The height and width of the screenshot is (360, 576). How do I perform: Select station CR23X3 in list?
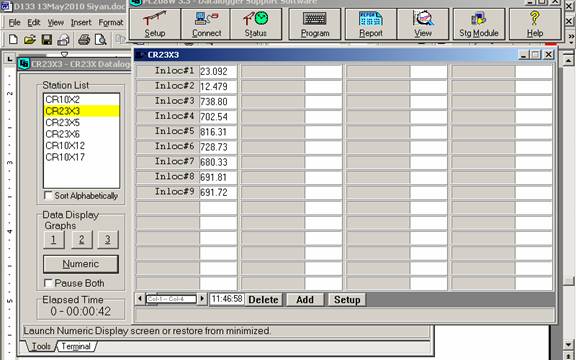tap(82, 111)
